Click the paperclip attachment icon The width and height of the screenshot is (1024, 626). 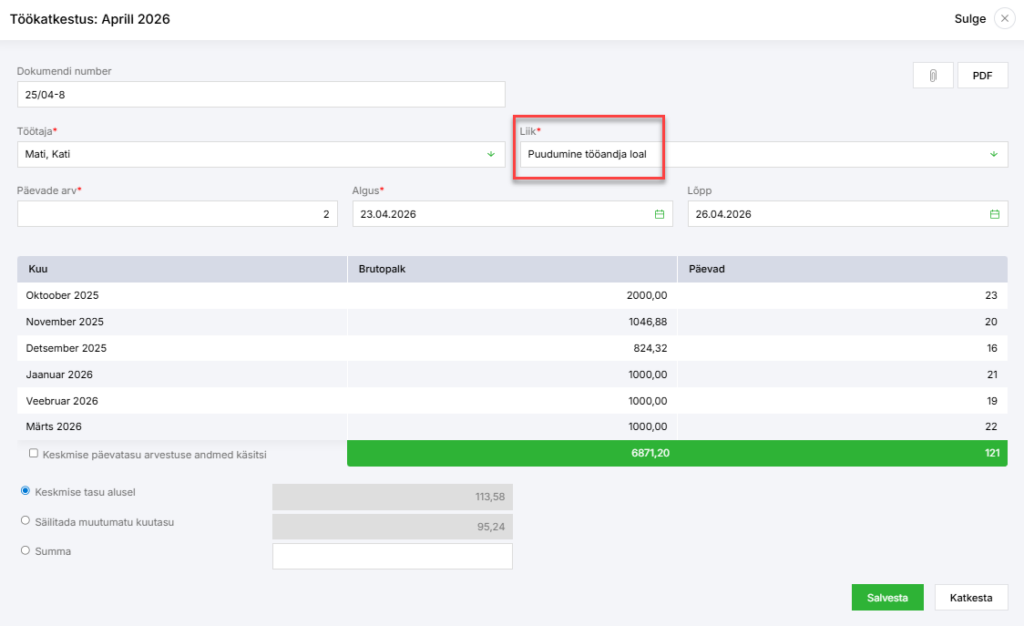point(933,76)
